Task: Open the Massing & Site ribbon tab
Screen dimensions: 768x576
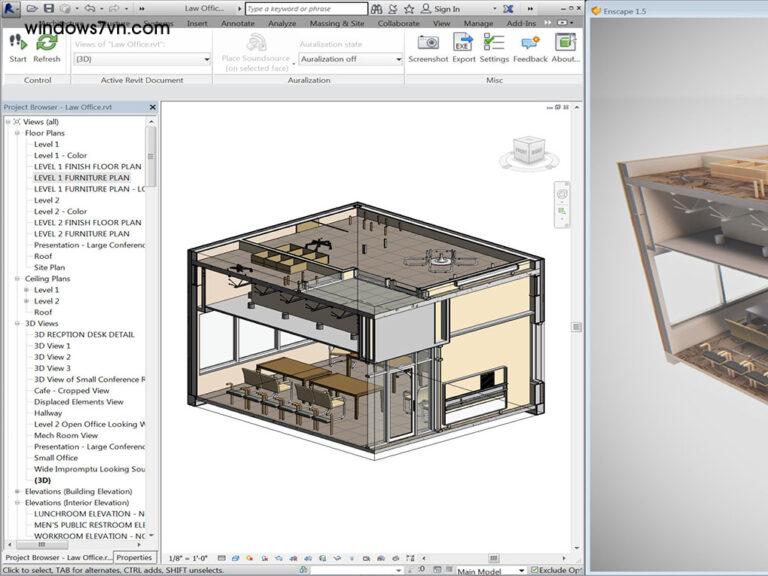Action: coord(337,23)
